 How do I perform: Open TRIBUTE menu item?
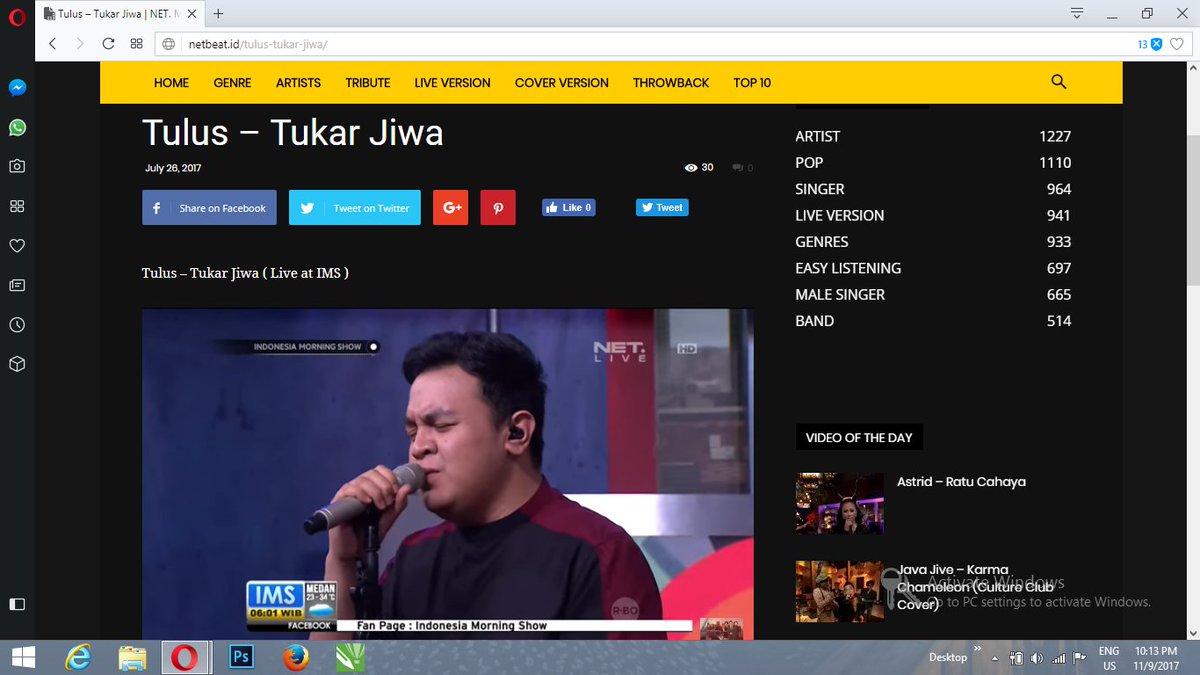(x=368, y=83)
